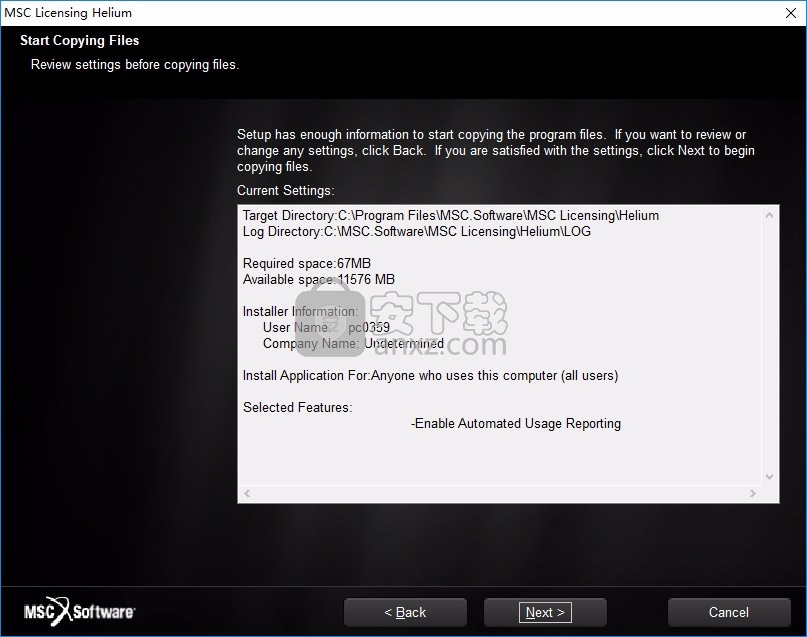Go back with the Back button

(x=405, y=612)
